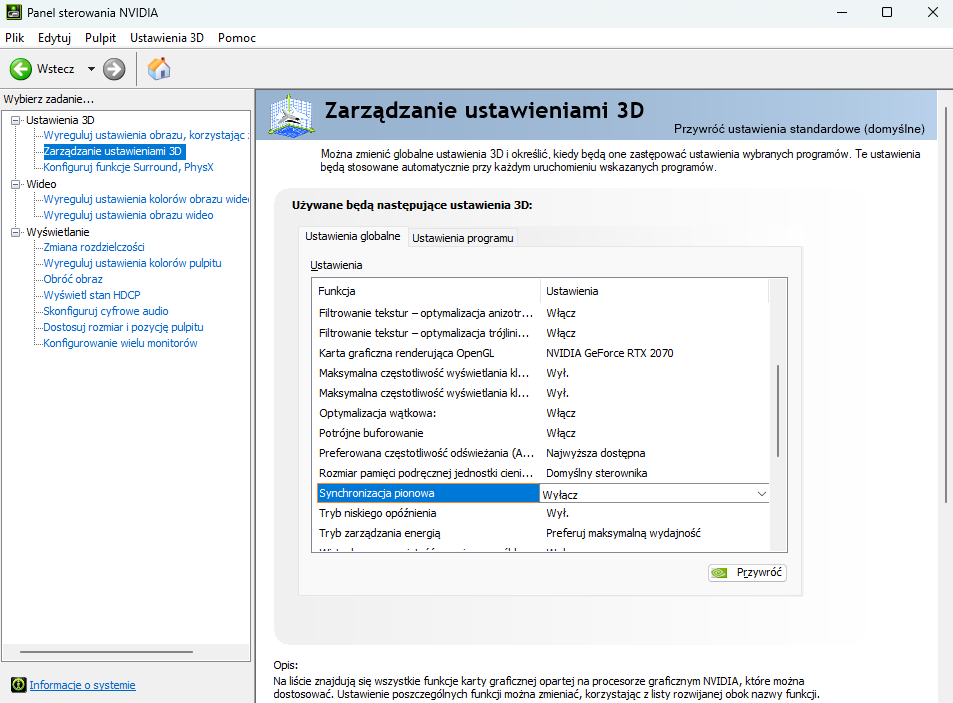Switch to Ustawienia globalne tab
Image resolution: width=953 pixels, height=703 pixels.
click(x=353, y=236)
